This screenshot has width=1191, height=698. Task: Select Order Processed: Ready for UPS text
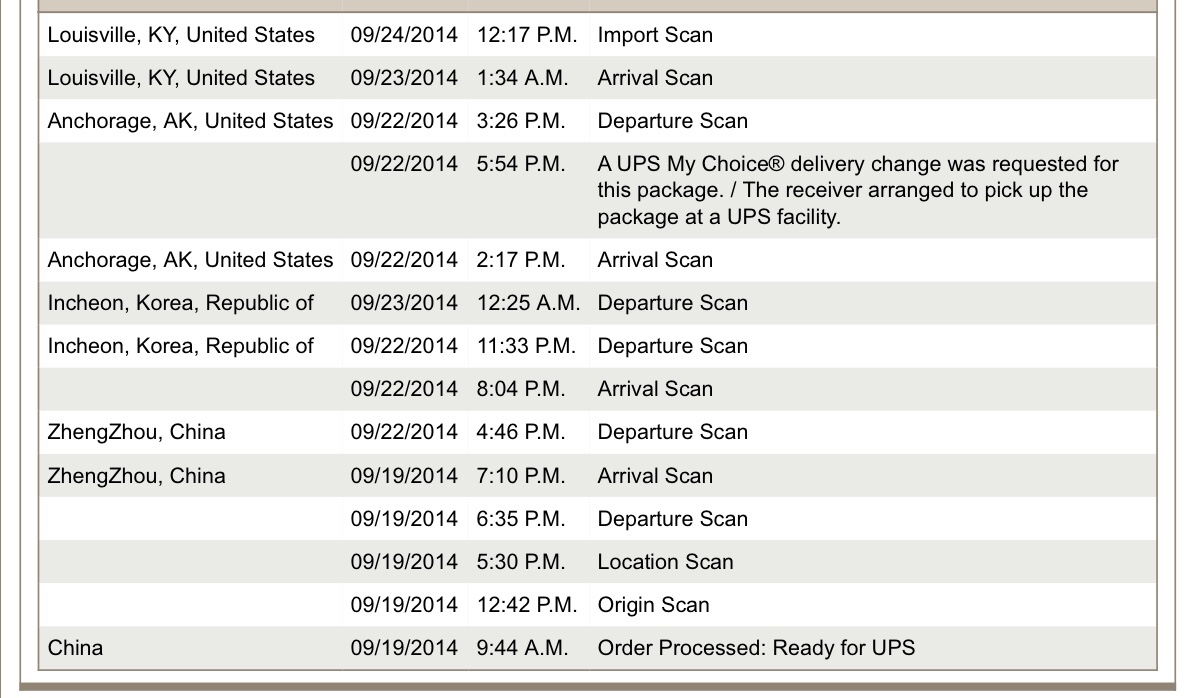(756, 648)
